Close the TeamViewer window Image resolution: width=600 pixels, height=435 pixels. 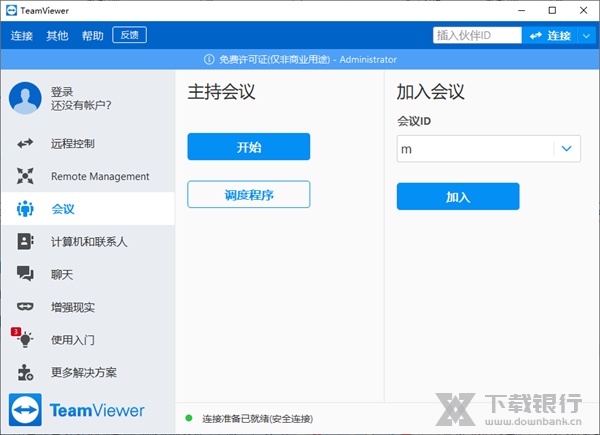tap(583, 10)
